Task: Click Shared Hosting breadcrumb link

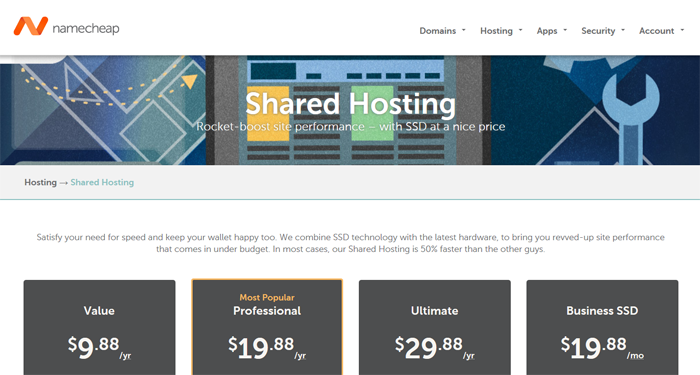Action: (x=102, y=182)
